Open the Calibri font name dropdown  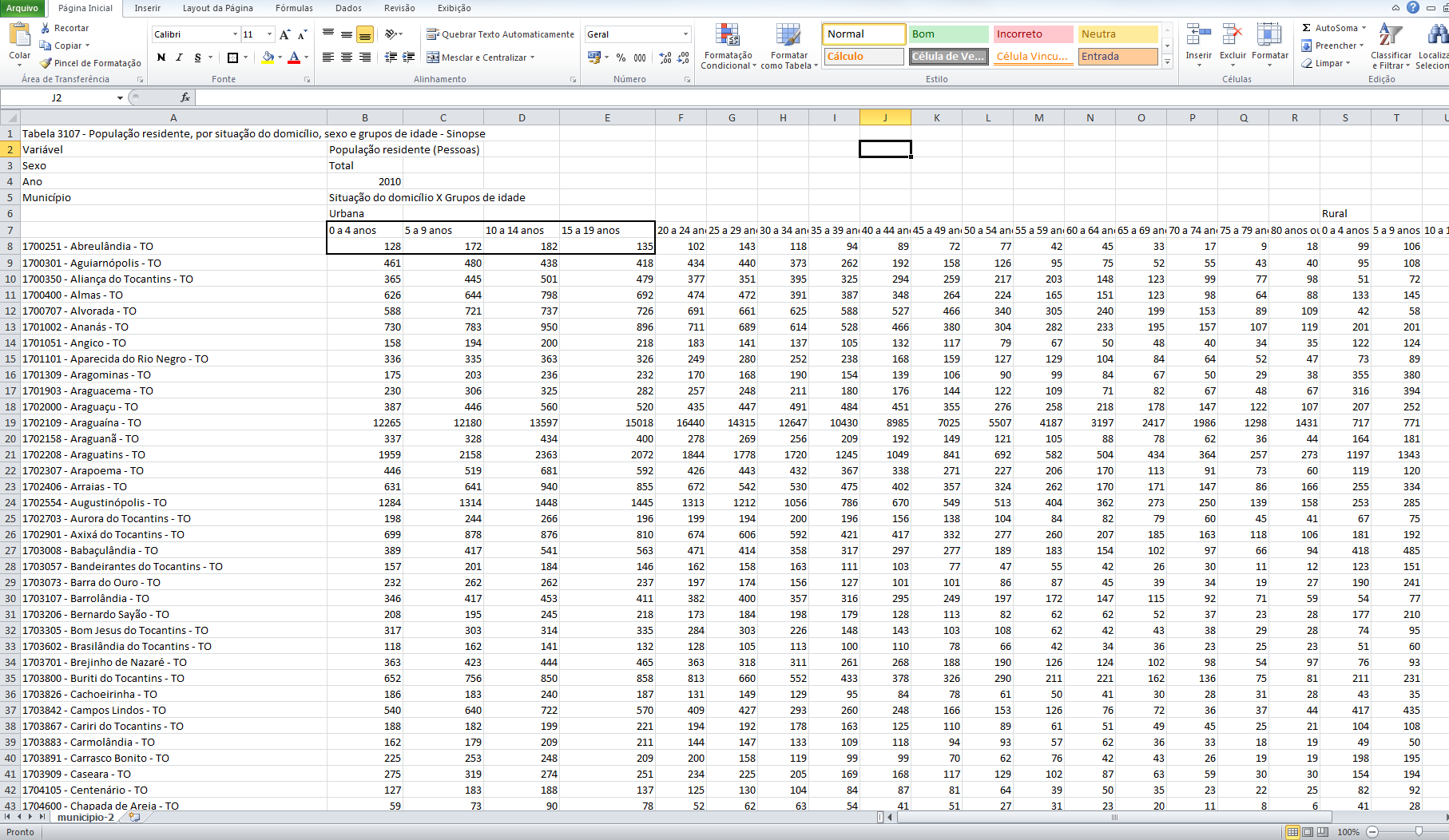click(x=235, y=34)
